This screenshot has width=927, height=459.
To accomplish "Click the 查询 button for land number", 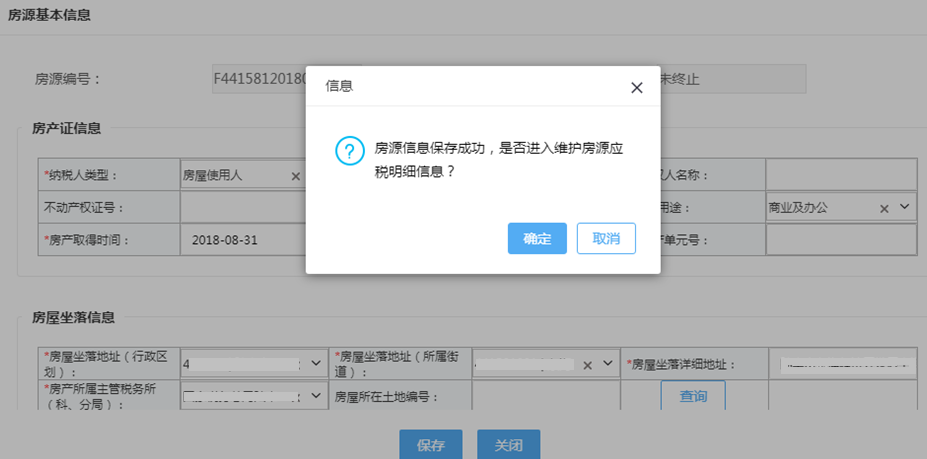I will 693,396.
